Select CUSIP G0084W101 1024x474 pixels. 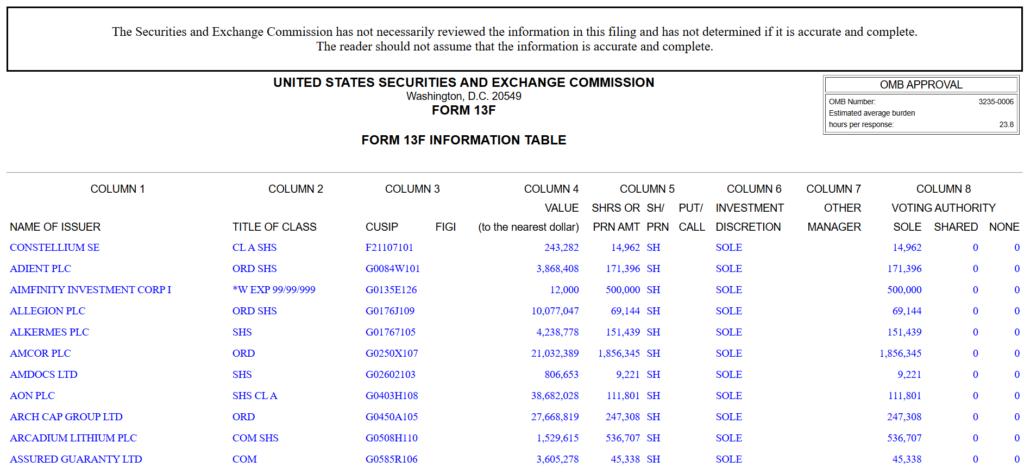click(x=392, y=268)
